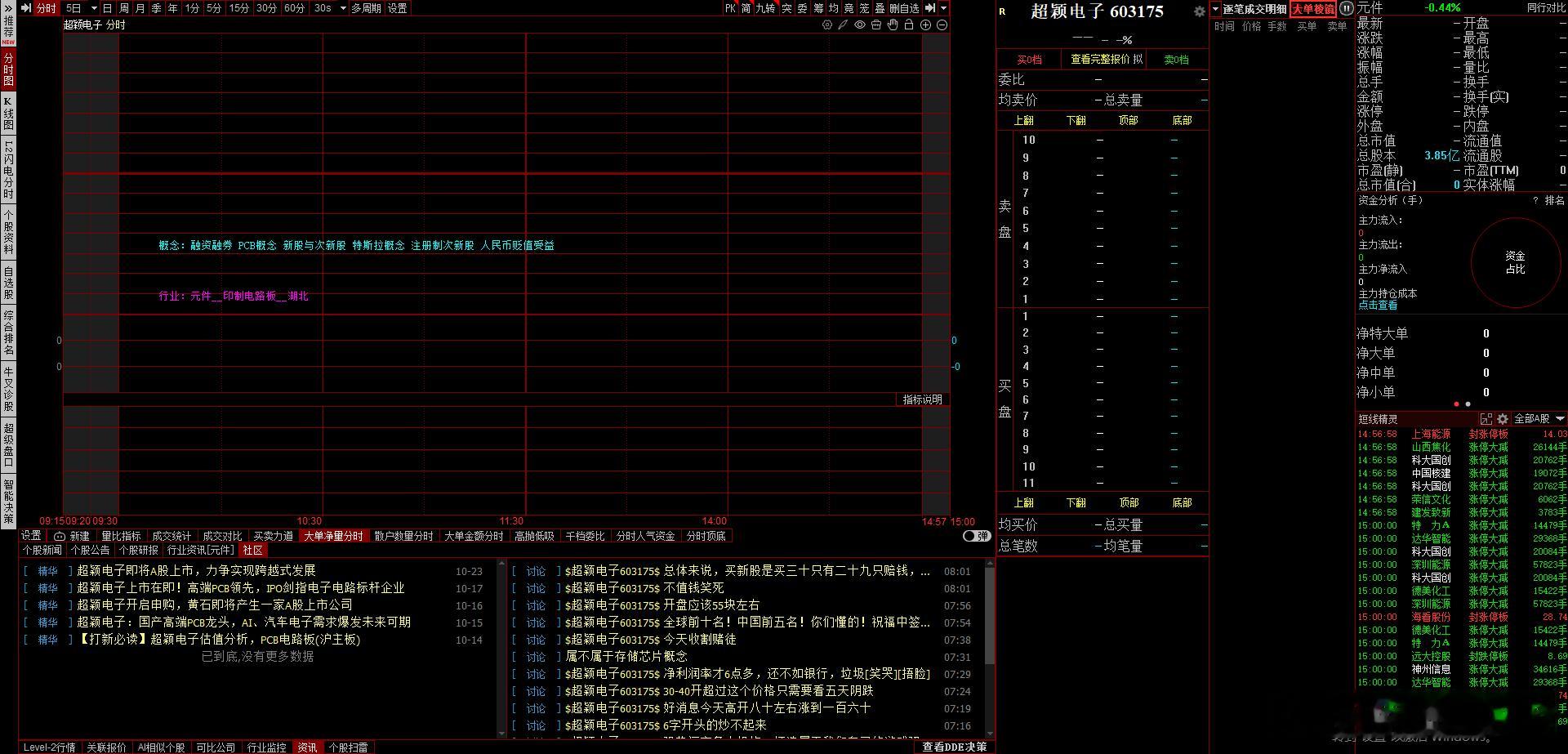Viewport: 1568px width, 754px height.
Task: Open the 卖0档 sell level button
Action: coord(1177,60)
